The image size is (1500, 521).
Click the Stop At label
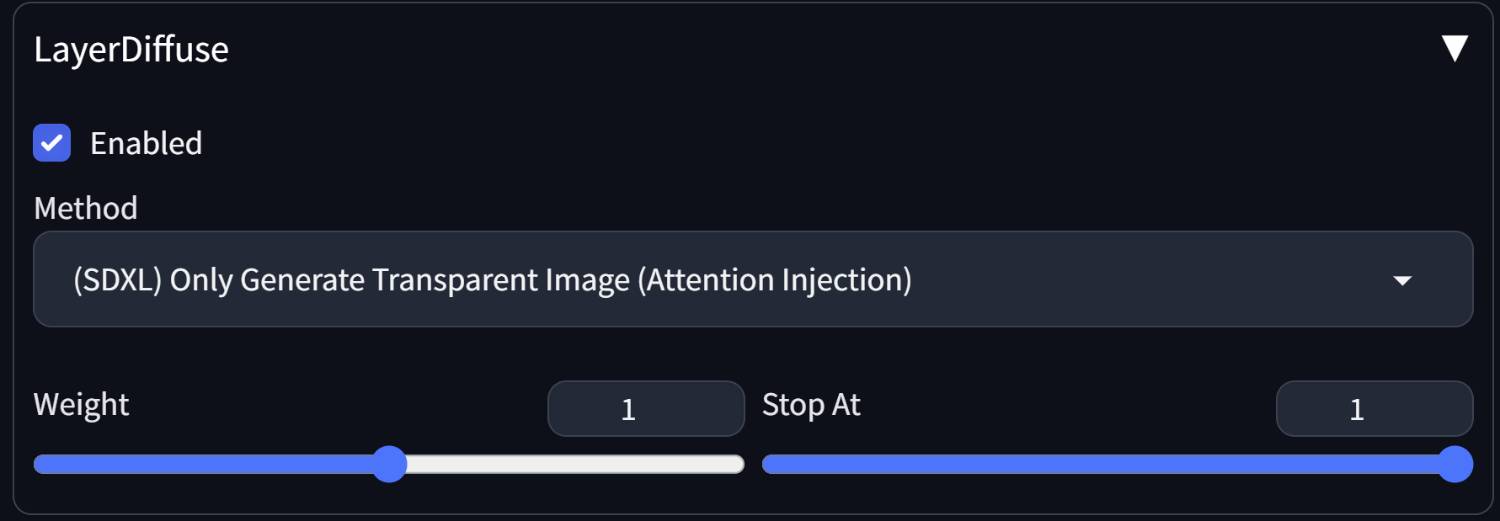point(811,405)
